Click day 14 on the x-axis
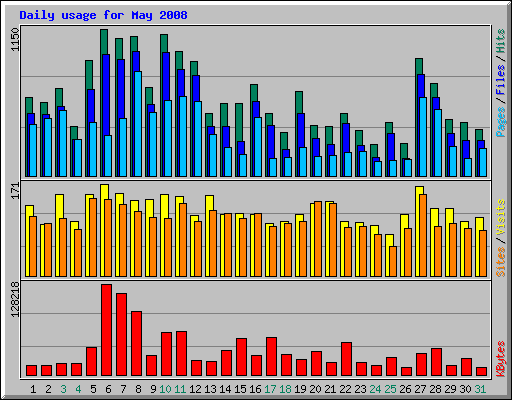Image resolution: width=512 pixels, height=400 pixels. [225, 389]
